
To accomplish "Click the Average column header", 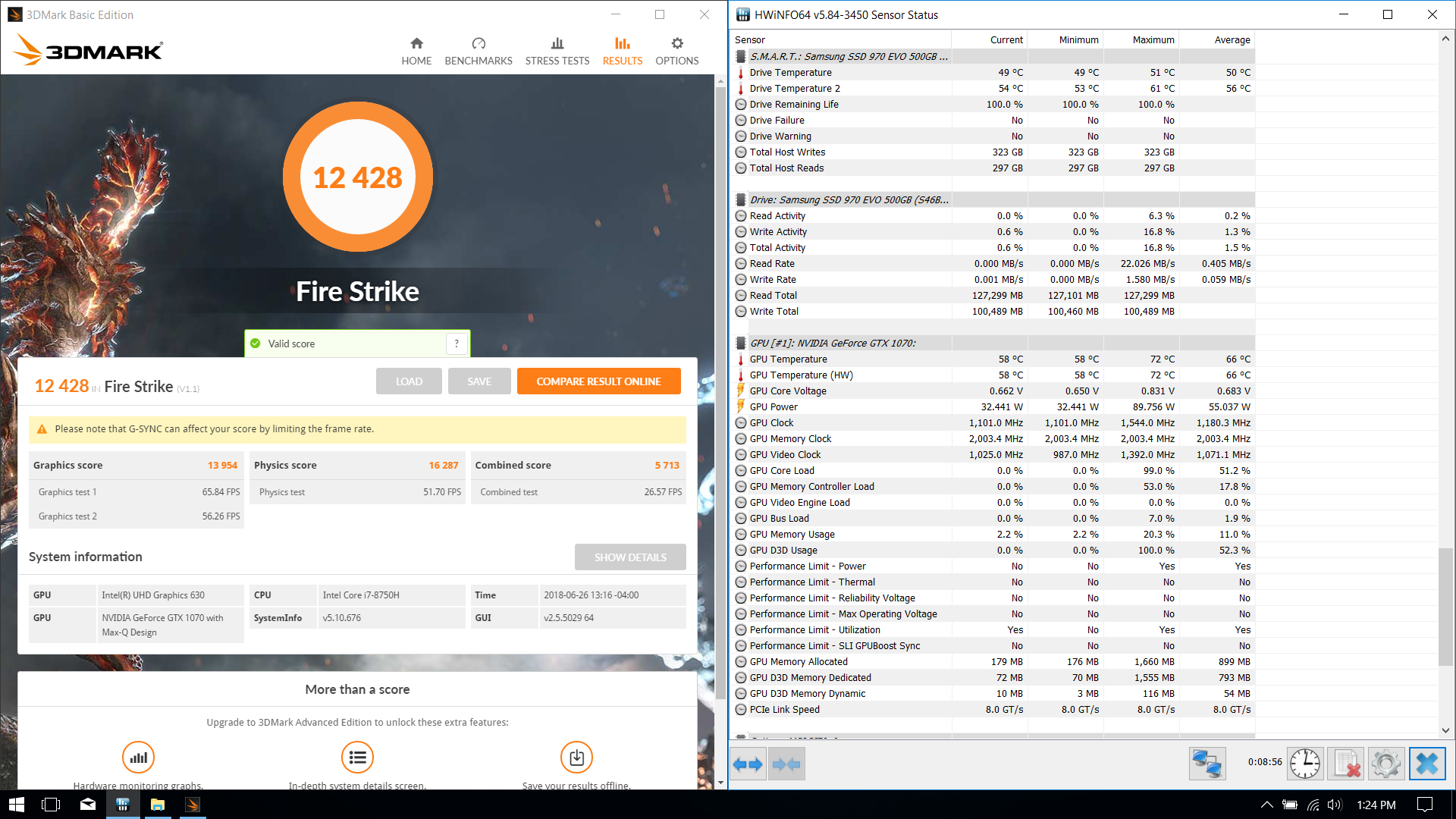I will pos(1217,40).
